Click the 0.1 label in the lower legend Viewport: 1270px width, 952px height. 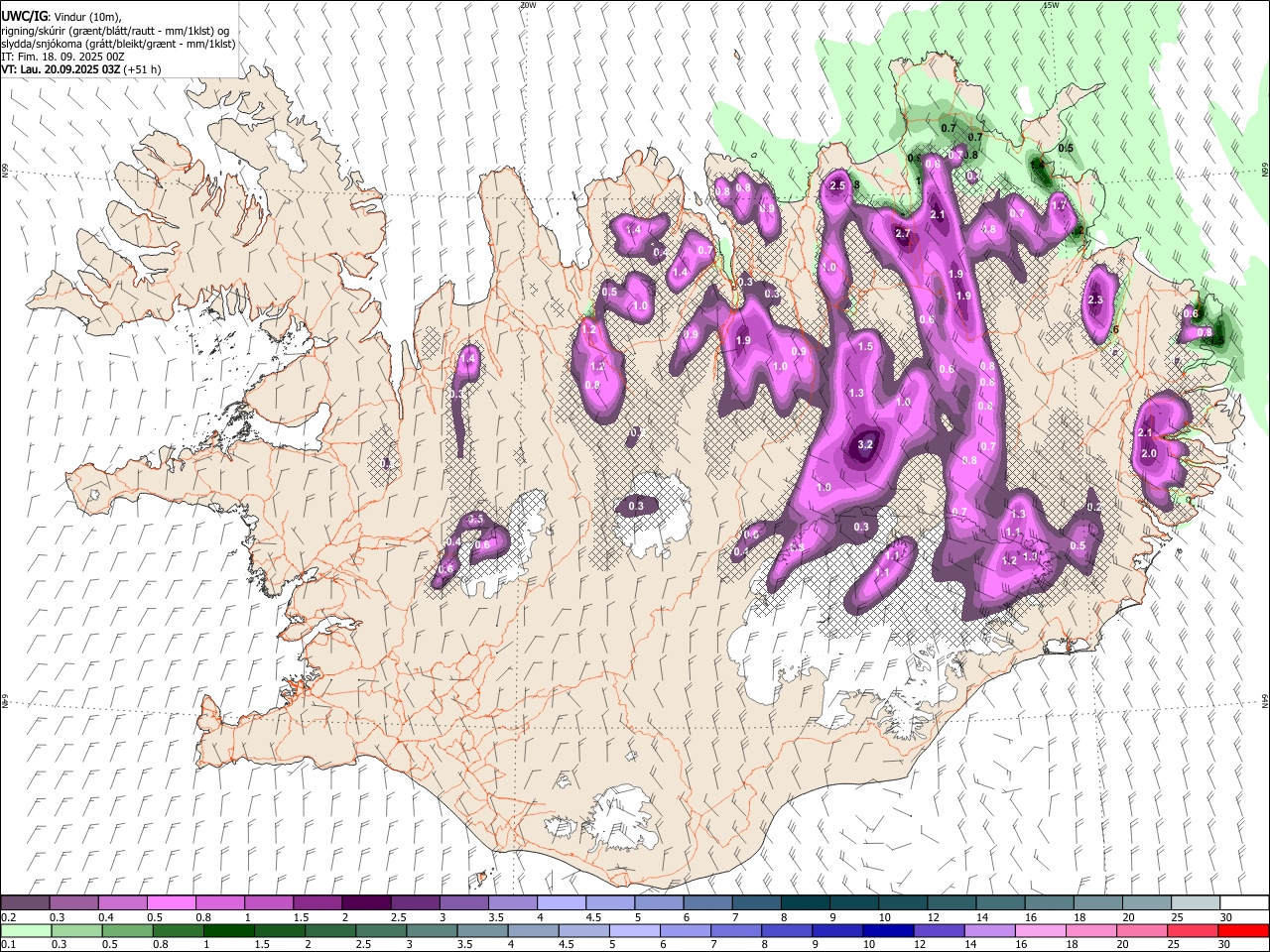(x=8, y=944)
